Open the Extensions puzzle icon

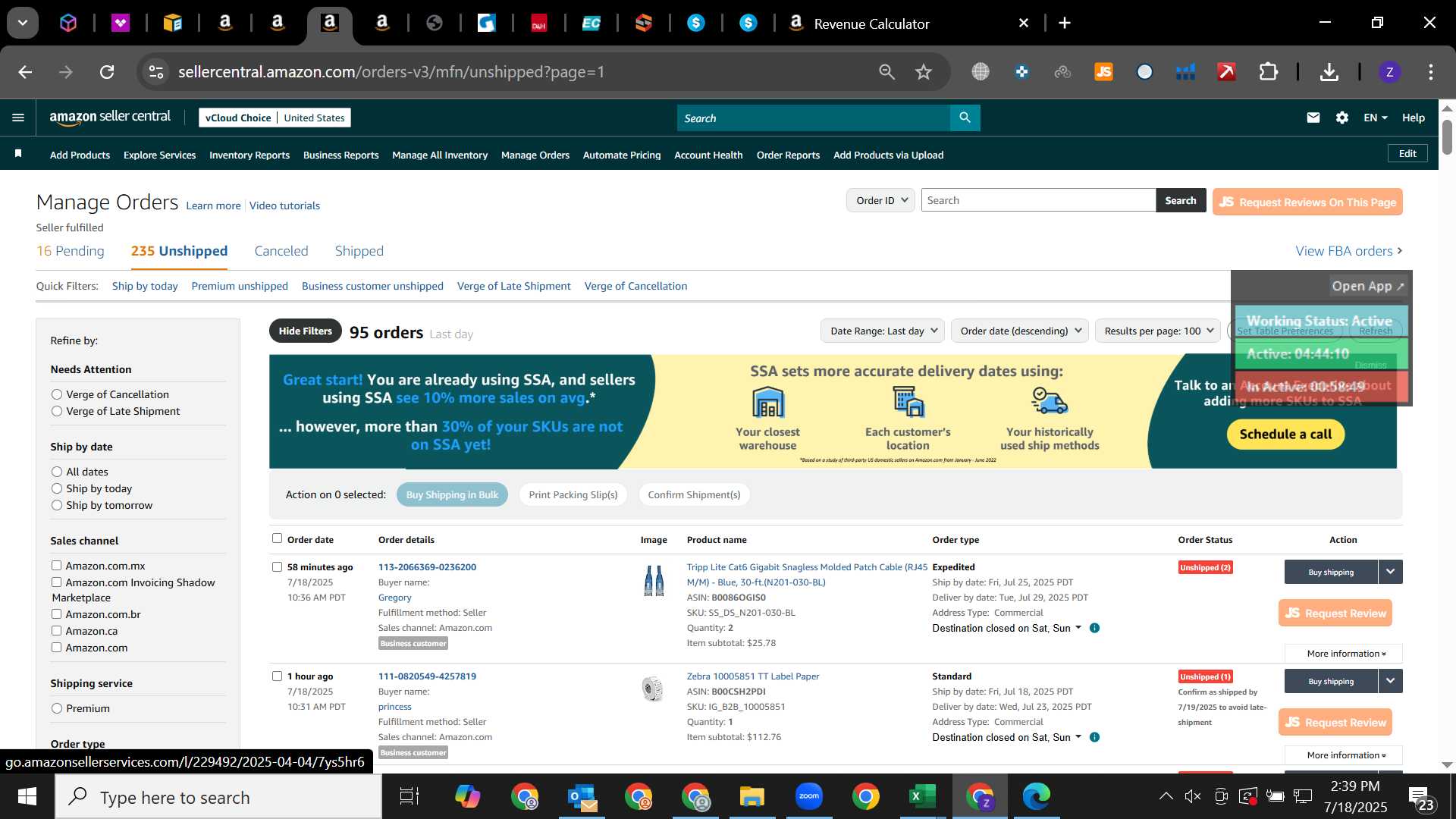1269,72
